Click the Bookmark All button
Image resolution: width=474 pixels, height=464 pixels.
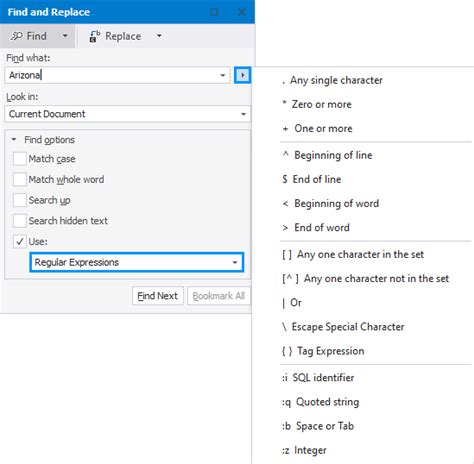(219, 296)
